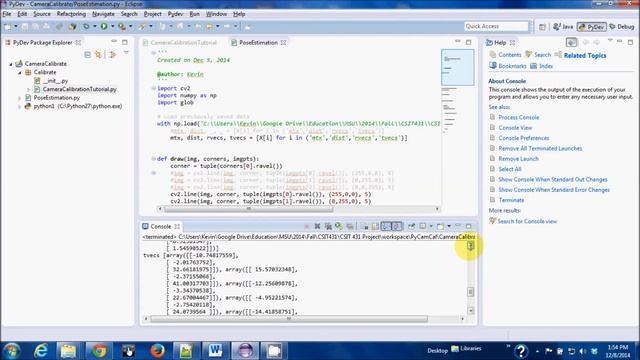Click the Run green play button
The height and width of the screenshot is (360, 640).
[104, 27]
